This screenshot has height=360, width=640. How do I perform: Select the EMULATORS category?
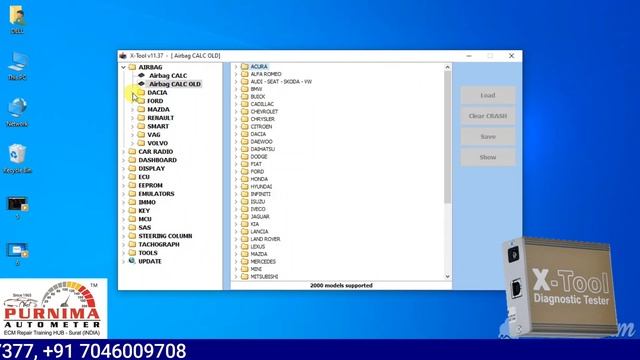(x=156, y=194)
